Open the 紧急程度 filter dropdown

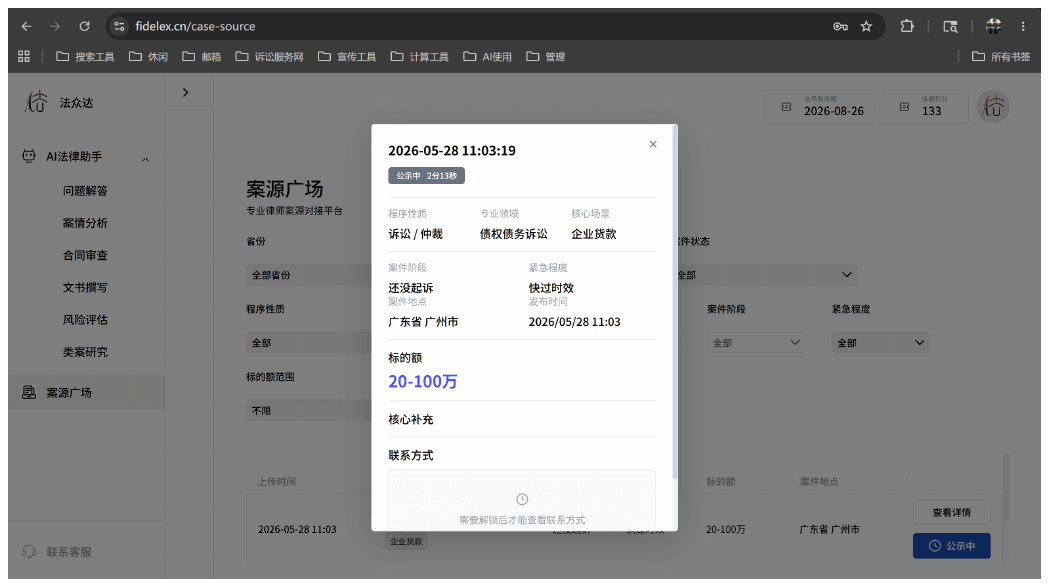[x=880, y=343]
